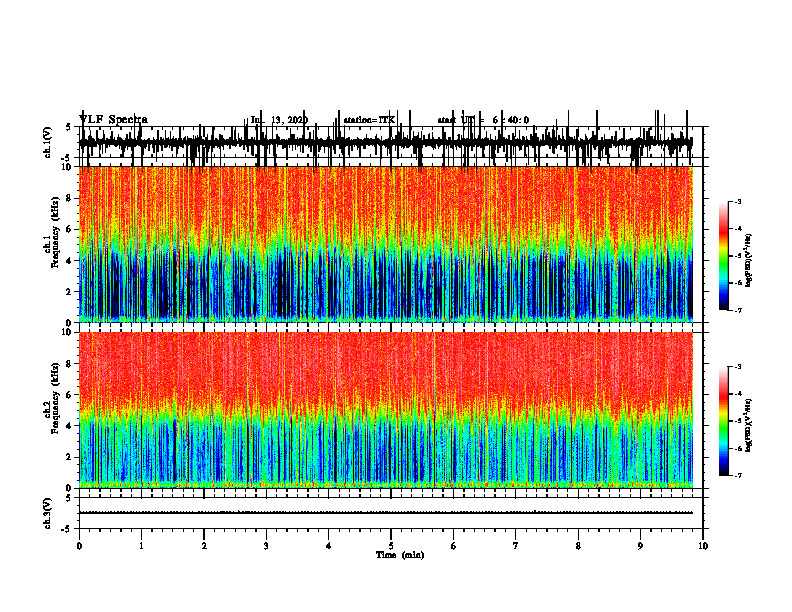Click the '2' kHz tick on ch.2 axis
The height and width of the screenshot is (612, 792).
pos(69,457)
